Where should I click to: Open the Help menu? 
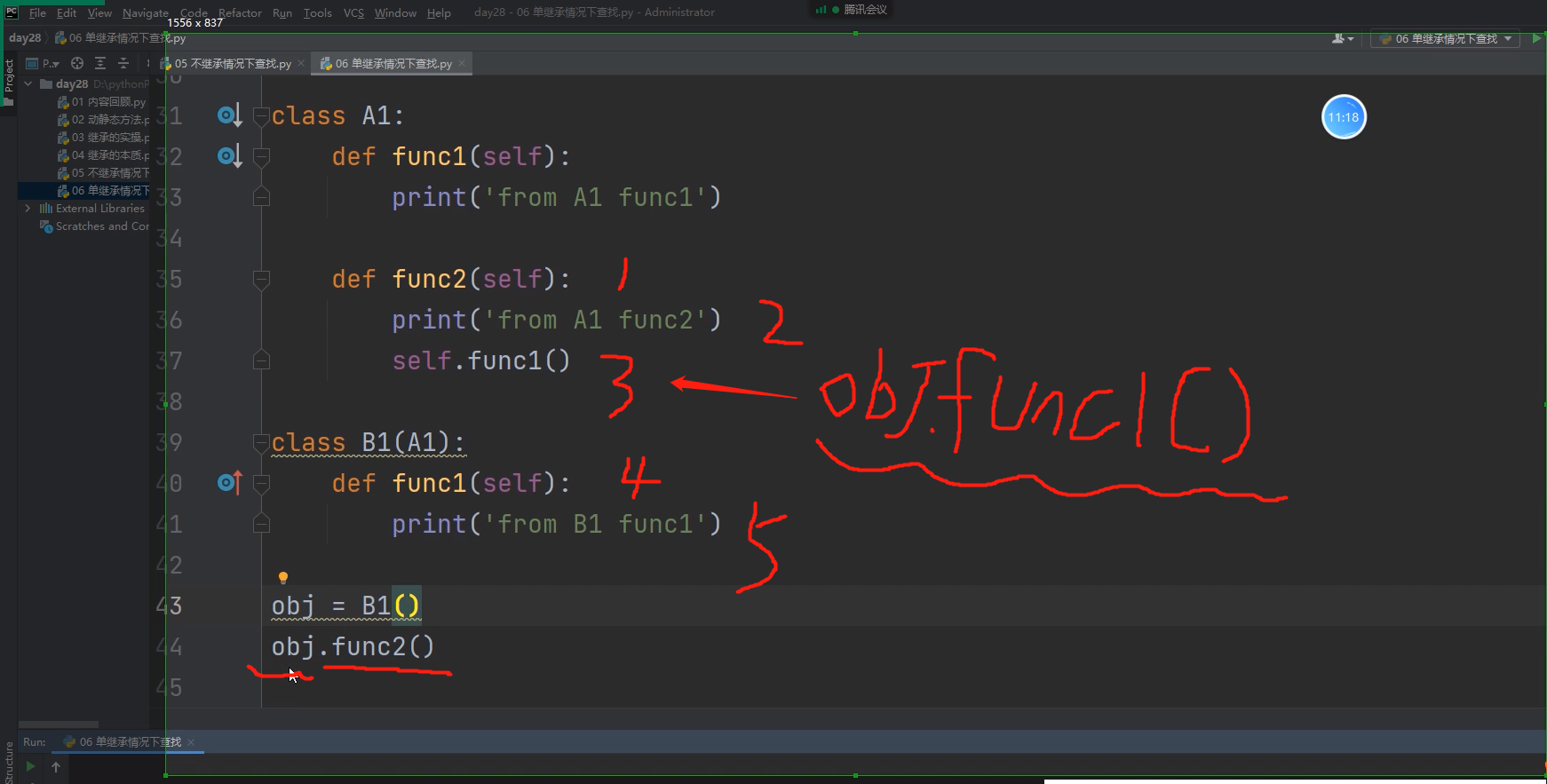pos(439,12)
